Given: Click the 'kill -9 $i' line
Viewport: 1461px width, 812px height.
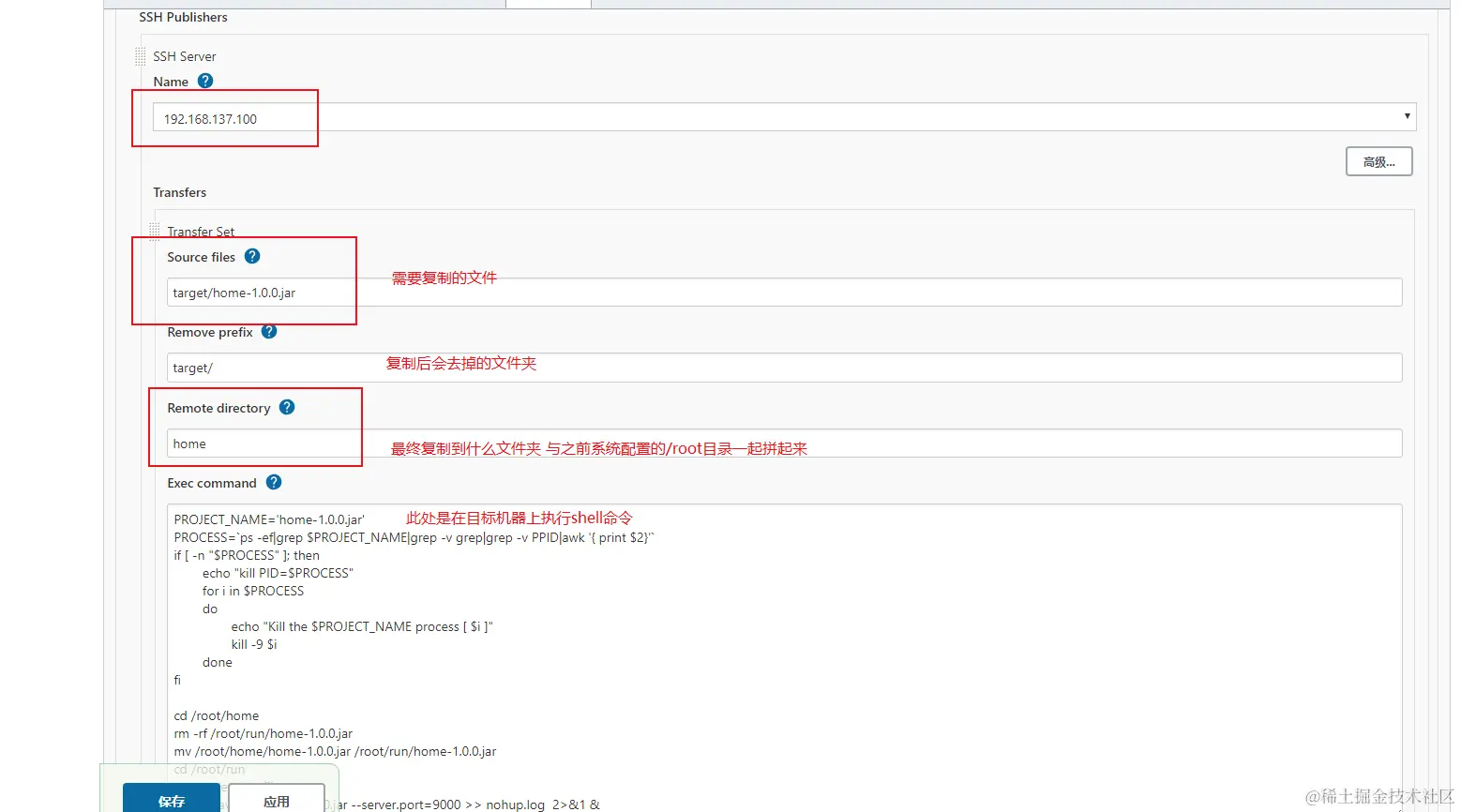Looking at the screenshot, I should [254, 644].
